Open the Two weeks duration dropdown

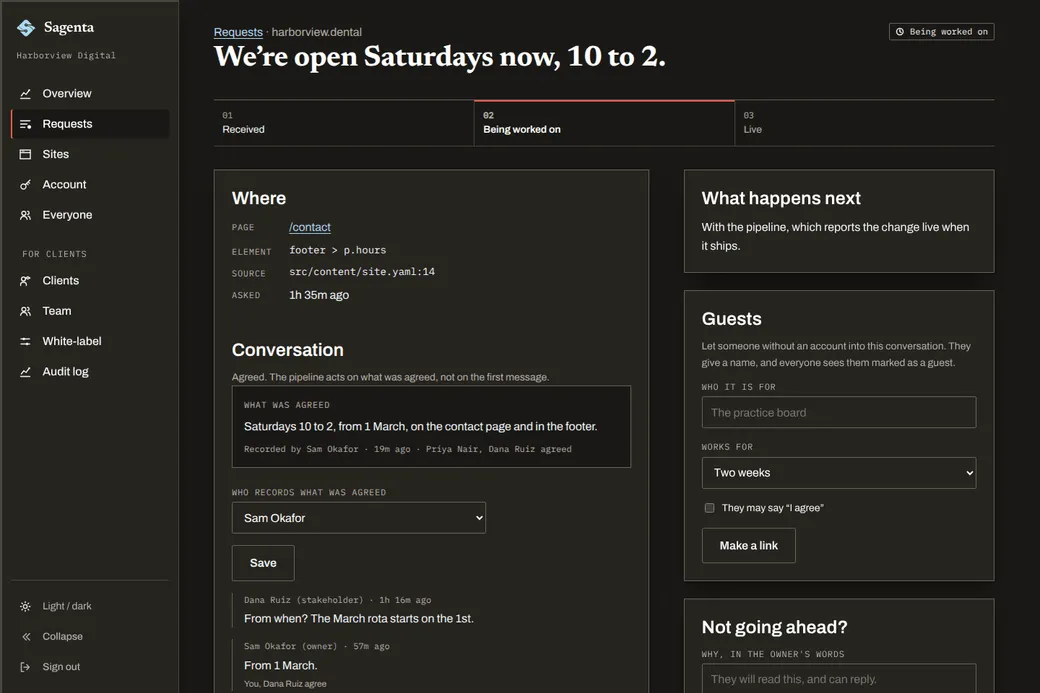[x=839, y=473]
